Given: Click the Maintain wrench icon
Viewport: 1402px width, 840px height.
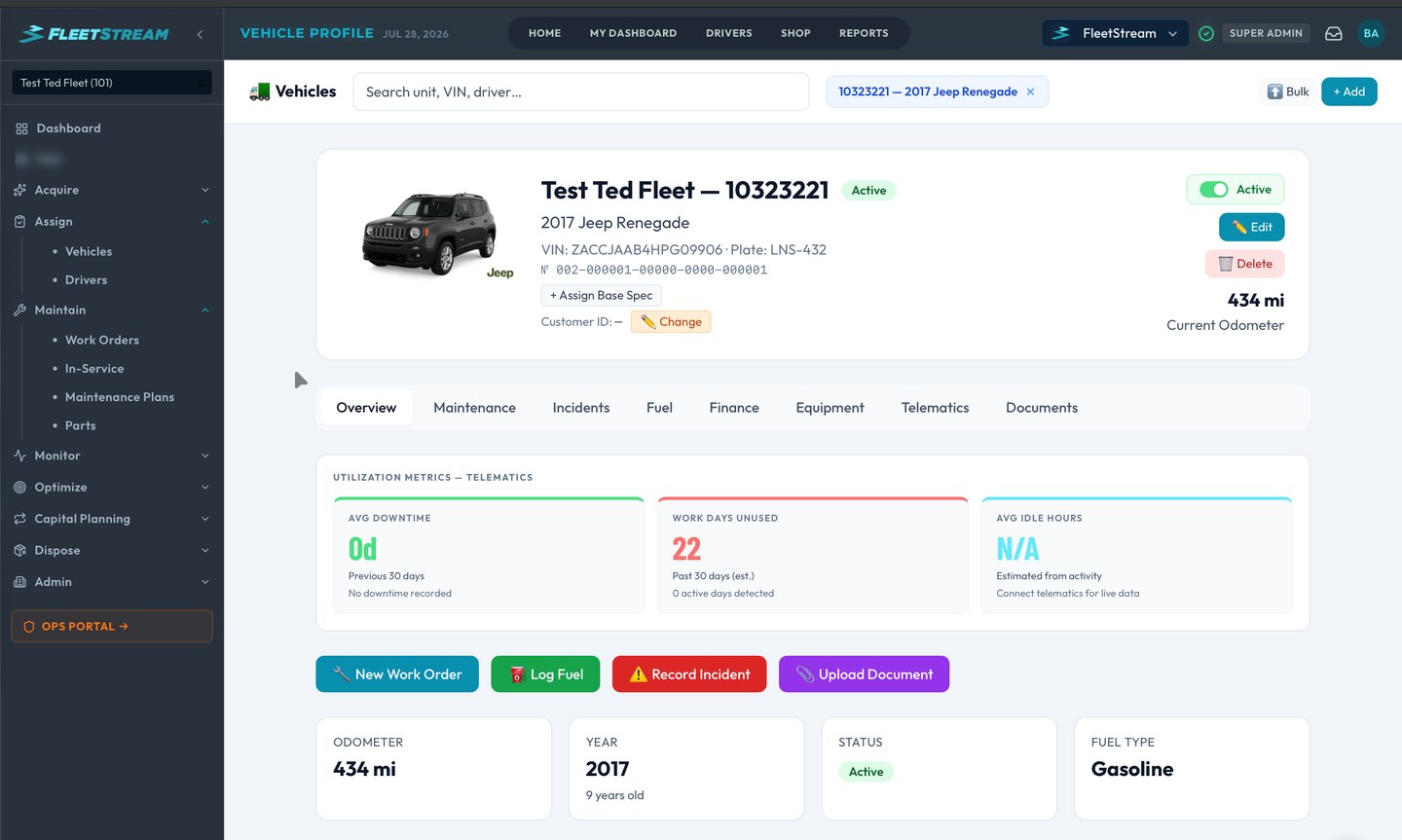Looking at the screenshot, I should pyautogui.click(x=20, y=310).
